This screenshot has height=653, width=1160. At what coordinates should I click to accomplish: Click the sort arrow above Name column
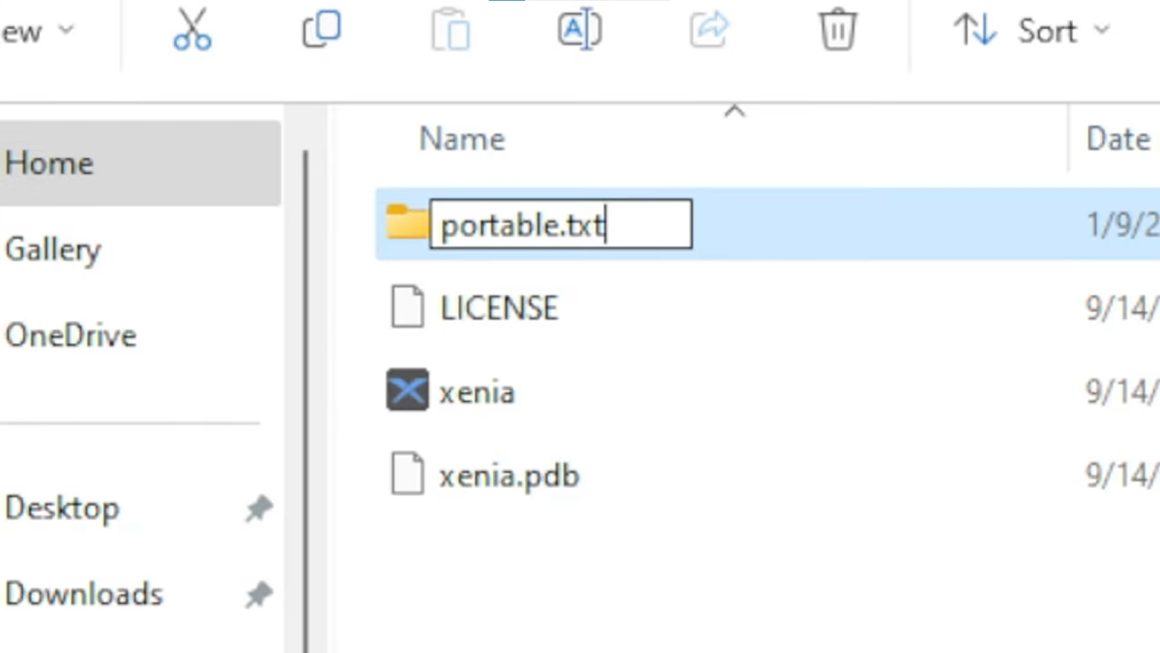point(735,111)
